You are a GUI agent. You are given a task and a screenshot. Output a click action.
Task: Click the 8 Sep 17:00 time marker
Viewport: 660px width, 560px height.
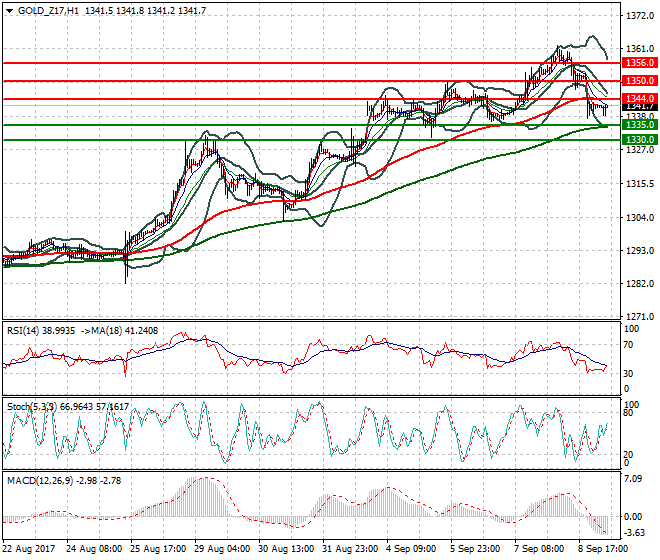(x=604, y=549)
